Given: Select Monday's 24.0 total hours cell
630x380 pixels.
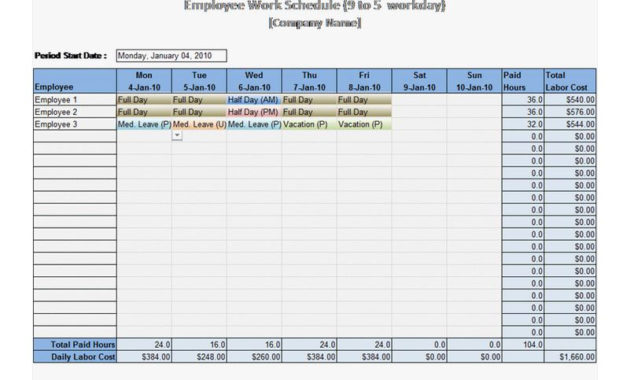Looking at the screenshot, I should [x=144, y=344].
